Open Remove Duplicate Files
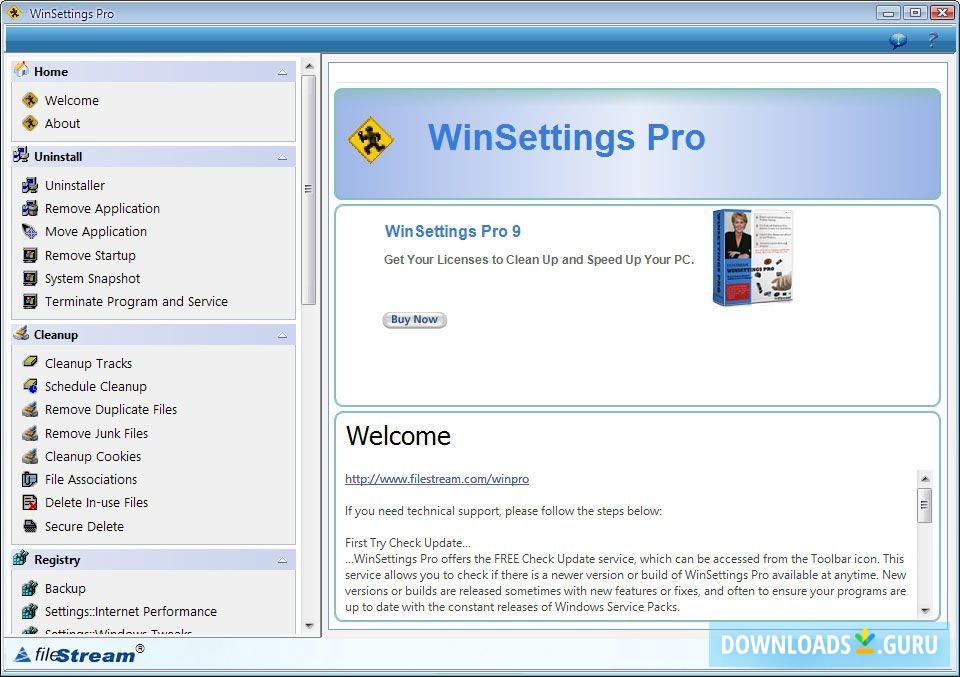Image resolution: width=960 pixels, height=677 pixels. point(111,410)
